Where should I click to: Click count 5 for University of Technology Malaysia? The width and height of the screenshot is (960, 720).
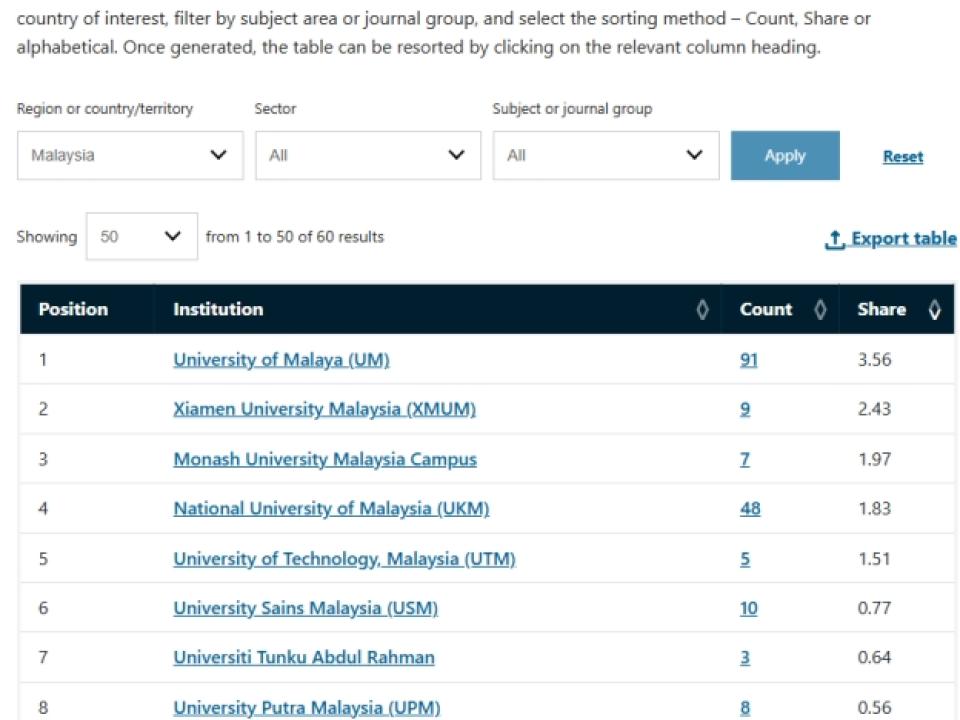[744, 559]
